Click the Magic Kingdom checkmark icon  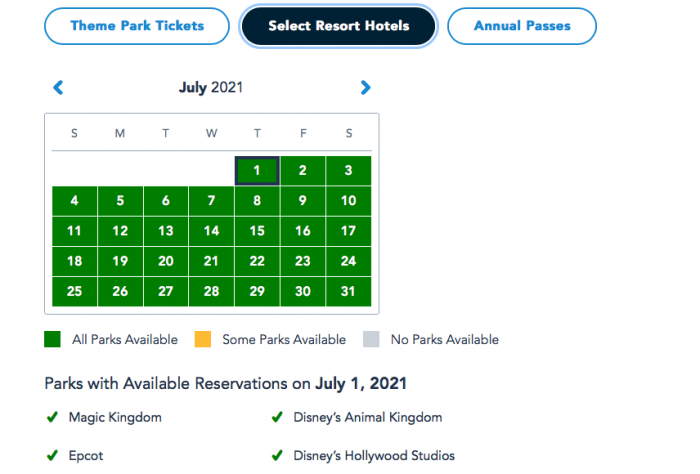52,417
